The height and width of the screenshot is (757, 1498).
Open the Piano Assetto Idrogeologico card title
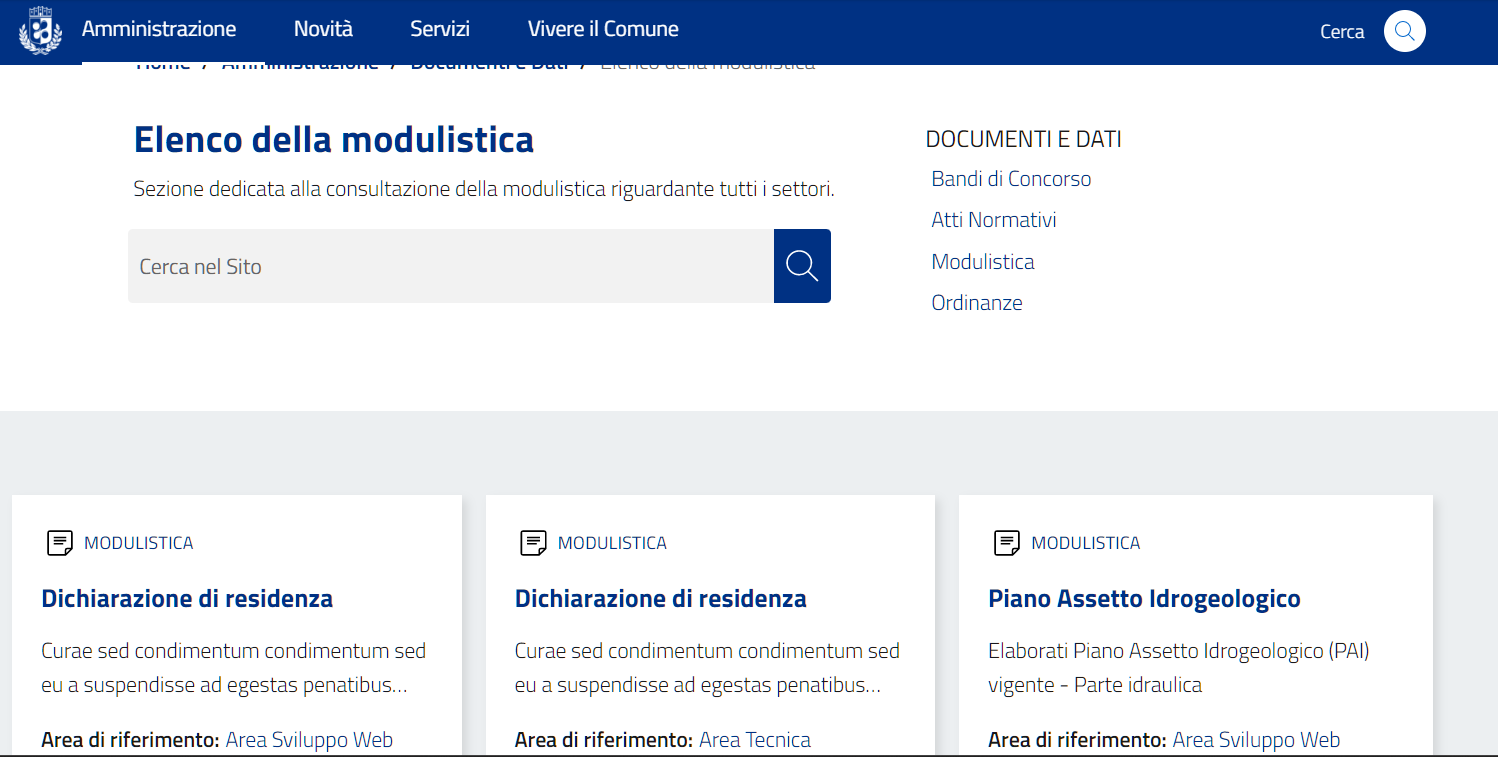(x=1144, y=599)
